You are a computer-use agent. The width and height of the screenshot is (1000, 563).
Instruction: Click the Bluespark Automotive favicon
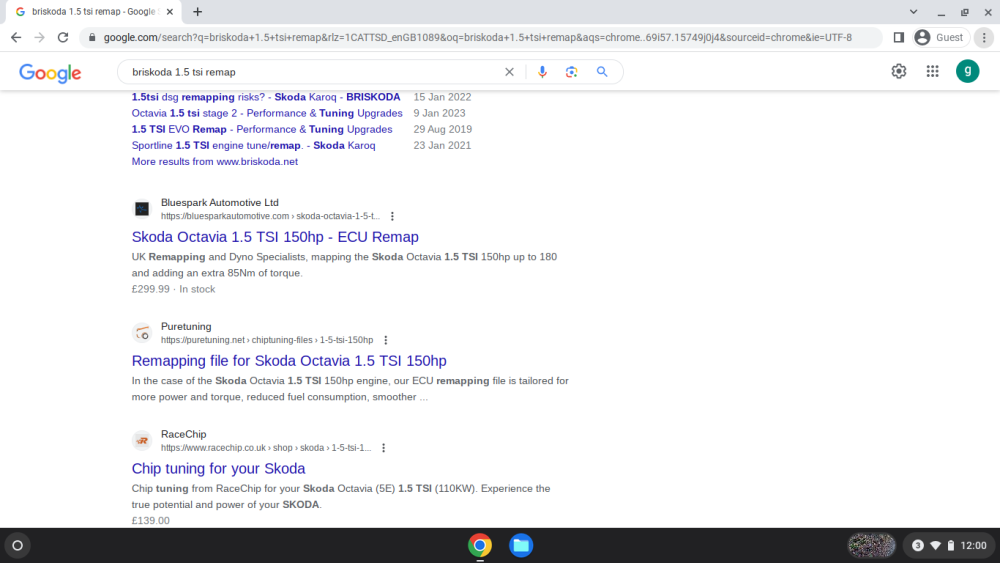coord(142,208)
